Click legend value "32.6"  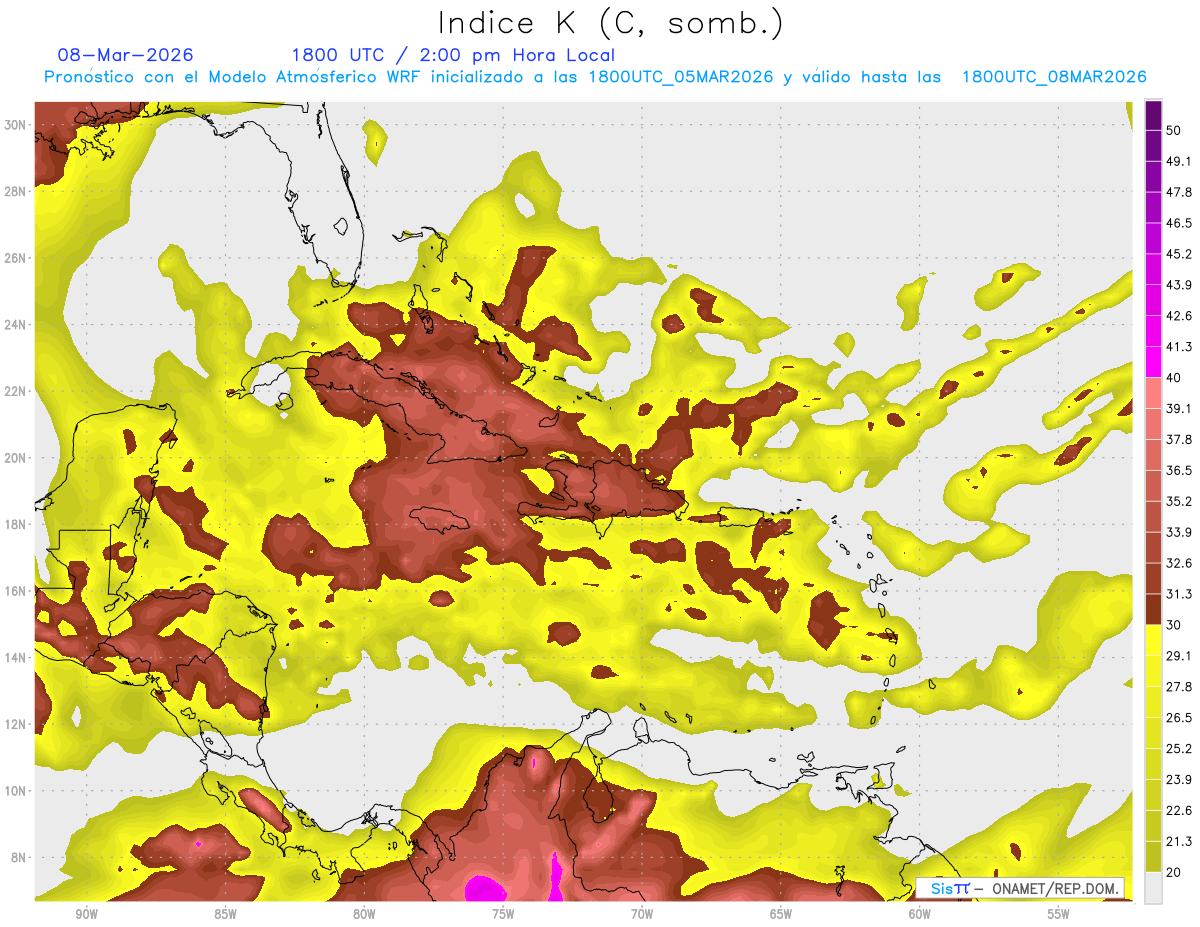1179,563
